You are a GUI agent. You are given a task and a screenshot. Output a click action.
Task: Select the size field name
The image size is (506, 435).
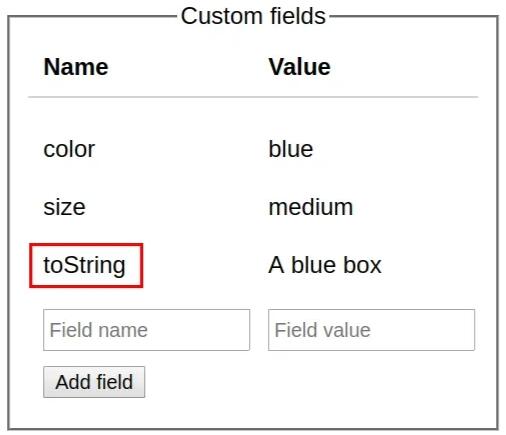[x=65, y=207]
